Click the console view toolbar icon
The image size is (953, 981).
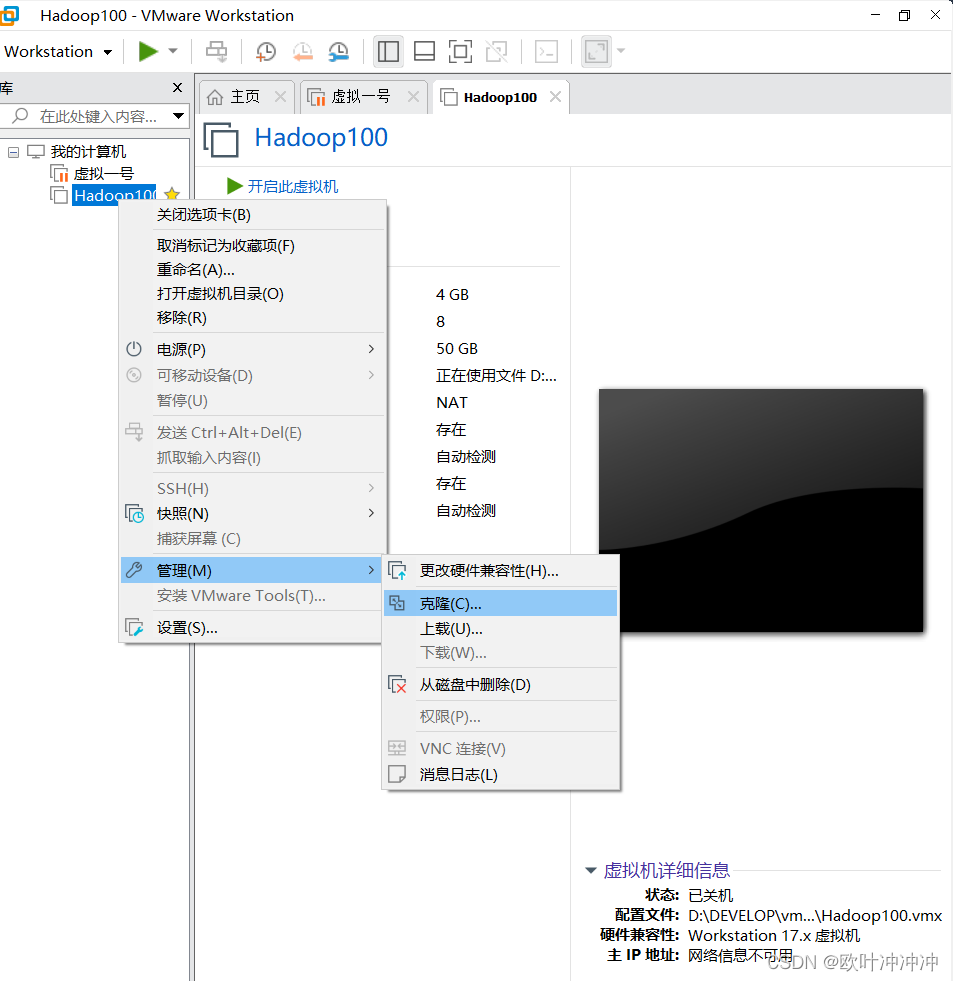point(546,51)
